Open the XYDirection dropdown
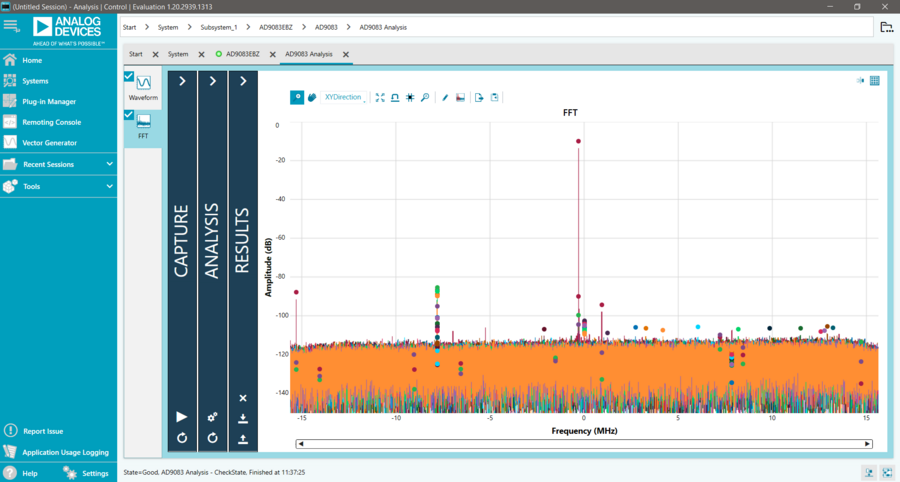 click(x=343, y=98)
